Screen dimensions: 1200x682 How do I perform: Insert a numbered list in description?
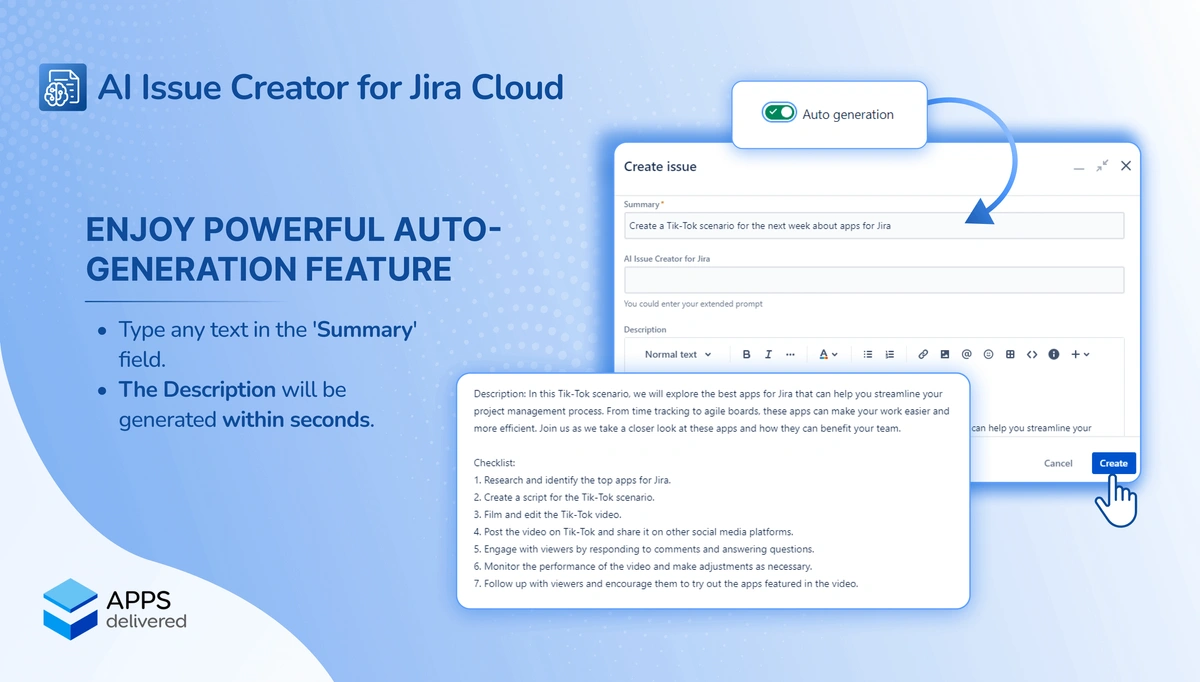(x=890, y=354)
